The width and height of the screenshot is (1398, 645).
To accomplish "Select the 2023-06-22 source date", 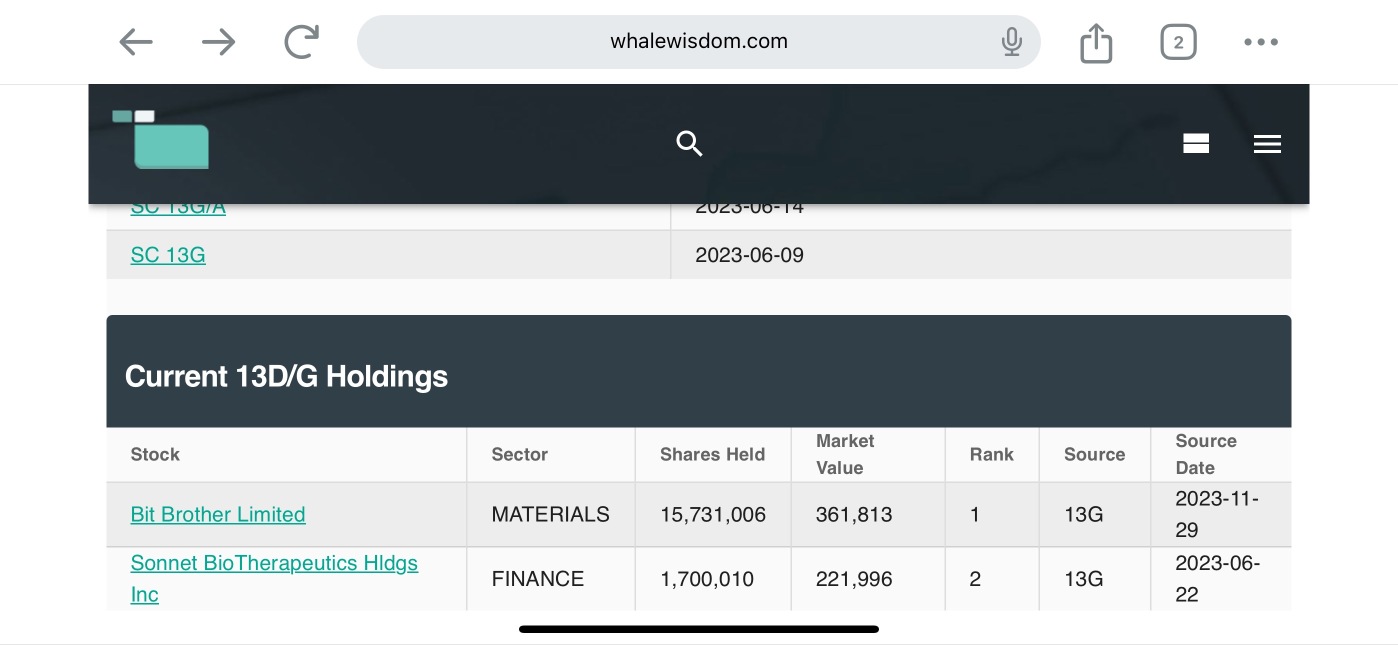I will [1217, 578].
